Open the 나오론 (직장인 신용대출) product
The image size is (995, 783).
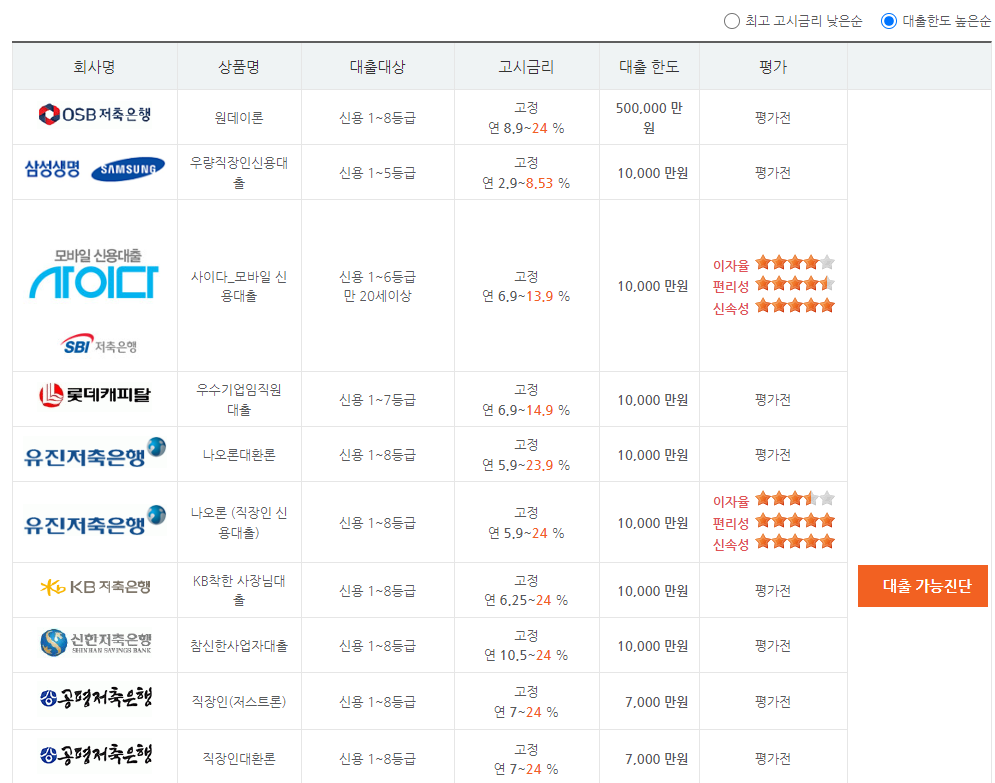[x=239, y=523]
